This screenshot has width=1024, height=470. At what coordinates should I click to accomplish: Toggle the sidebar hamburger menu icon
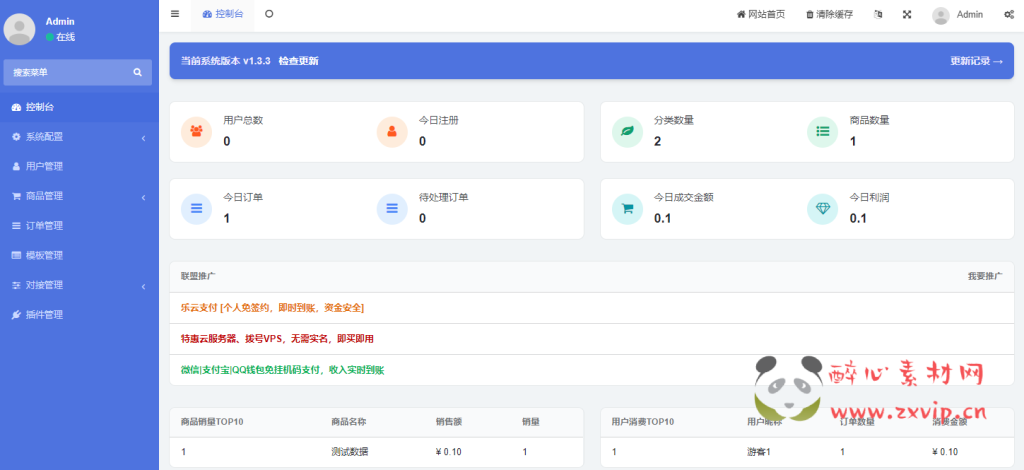174,14
